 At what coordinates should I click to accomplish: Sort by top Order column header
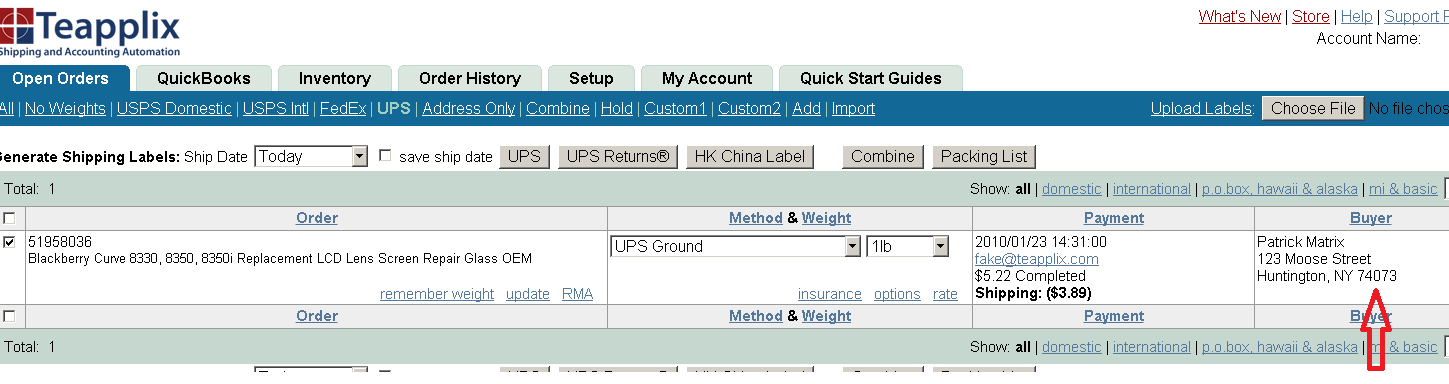(x=317, y=218)
